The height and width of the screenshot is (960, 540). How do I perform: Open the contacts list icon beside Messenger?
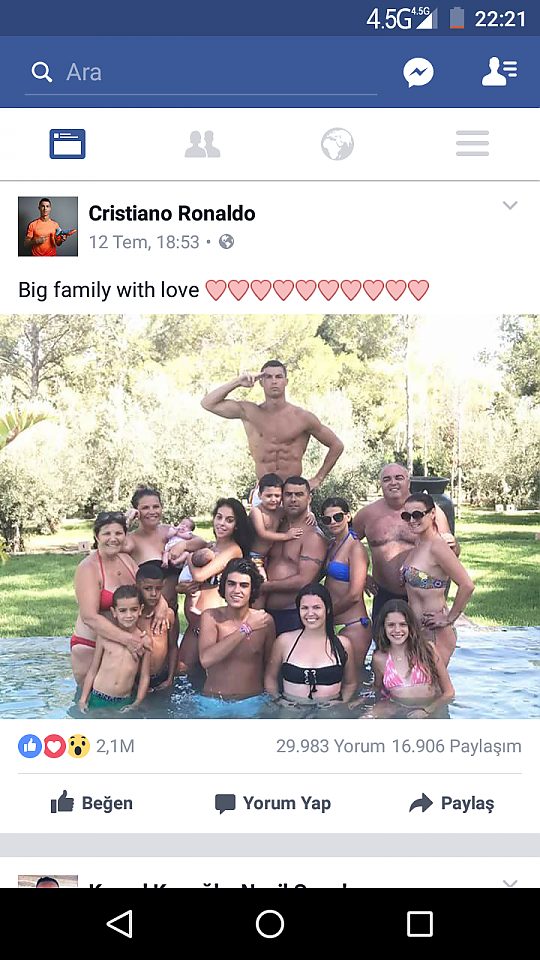pos(499,72)
